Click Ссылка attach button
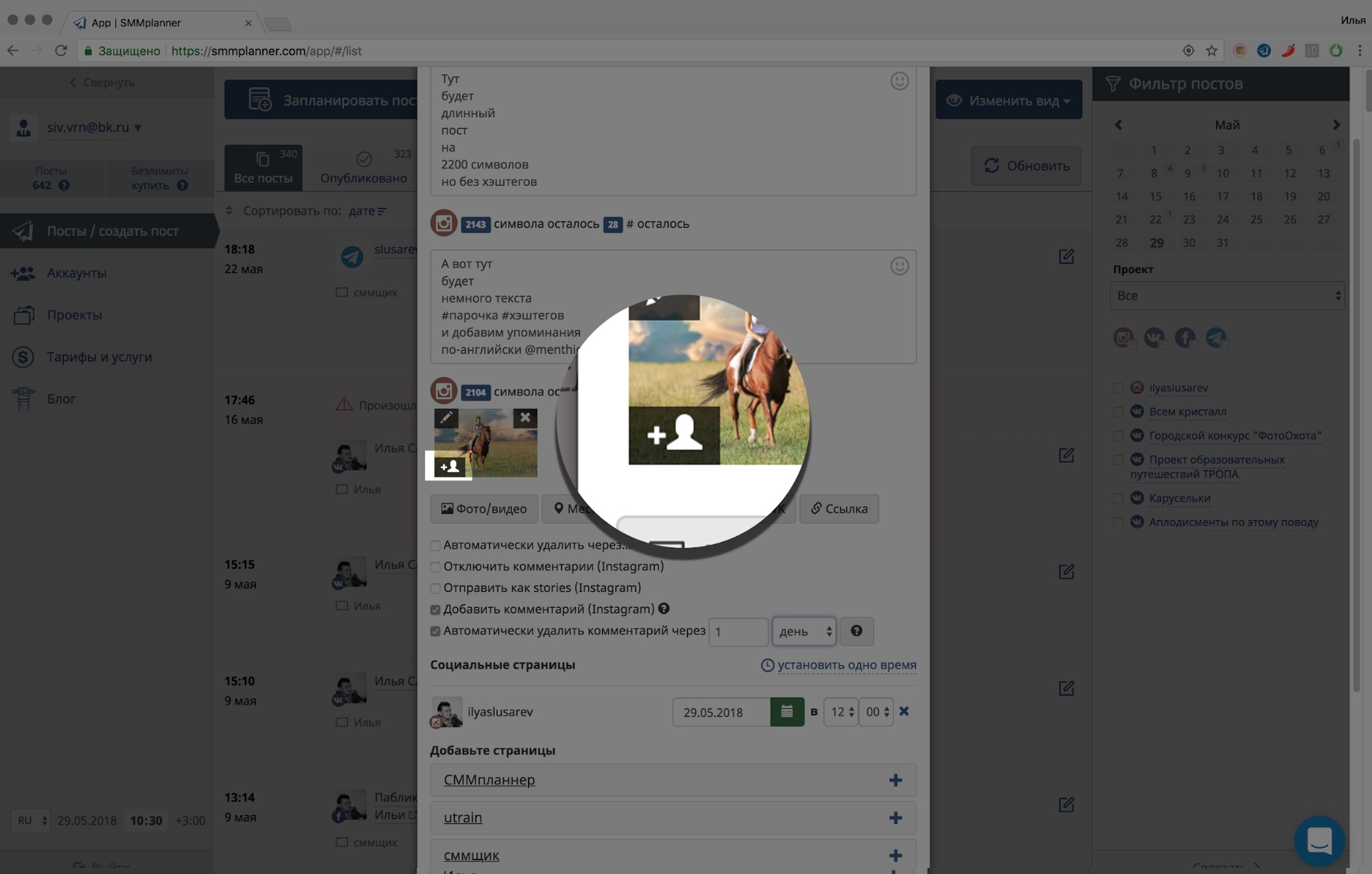The width and height of the screenshot is (1372, 874). point(839,508)
